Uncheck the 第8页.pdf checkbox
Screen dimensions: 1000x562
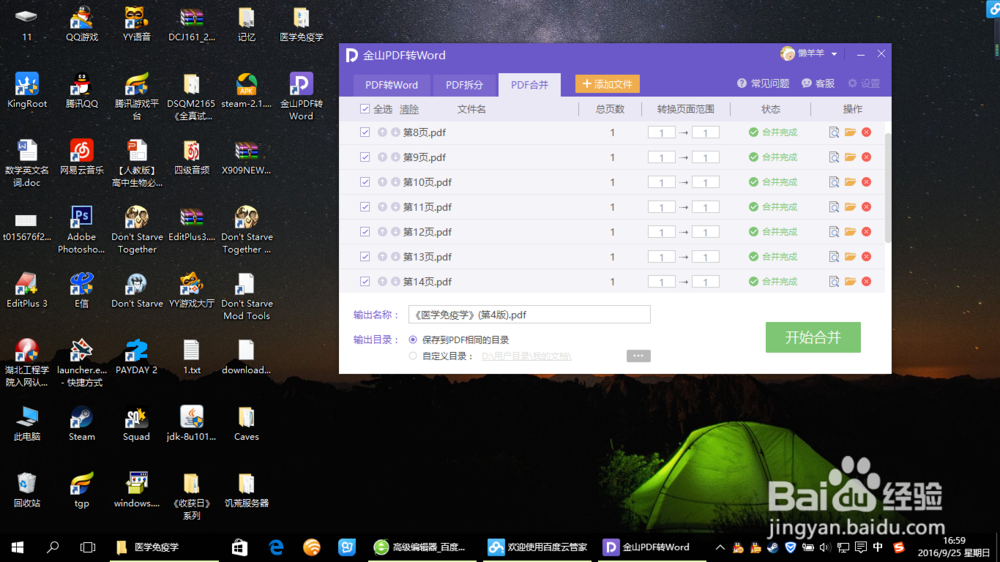pos(365,132)
